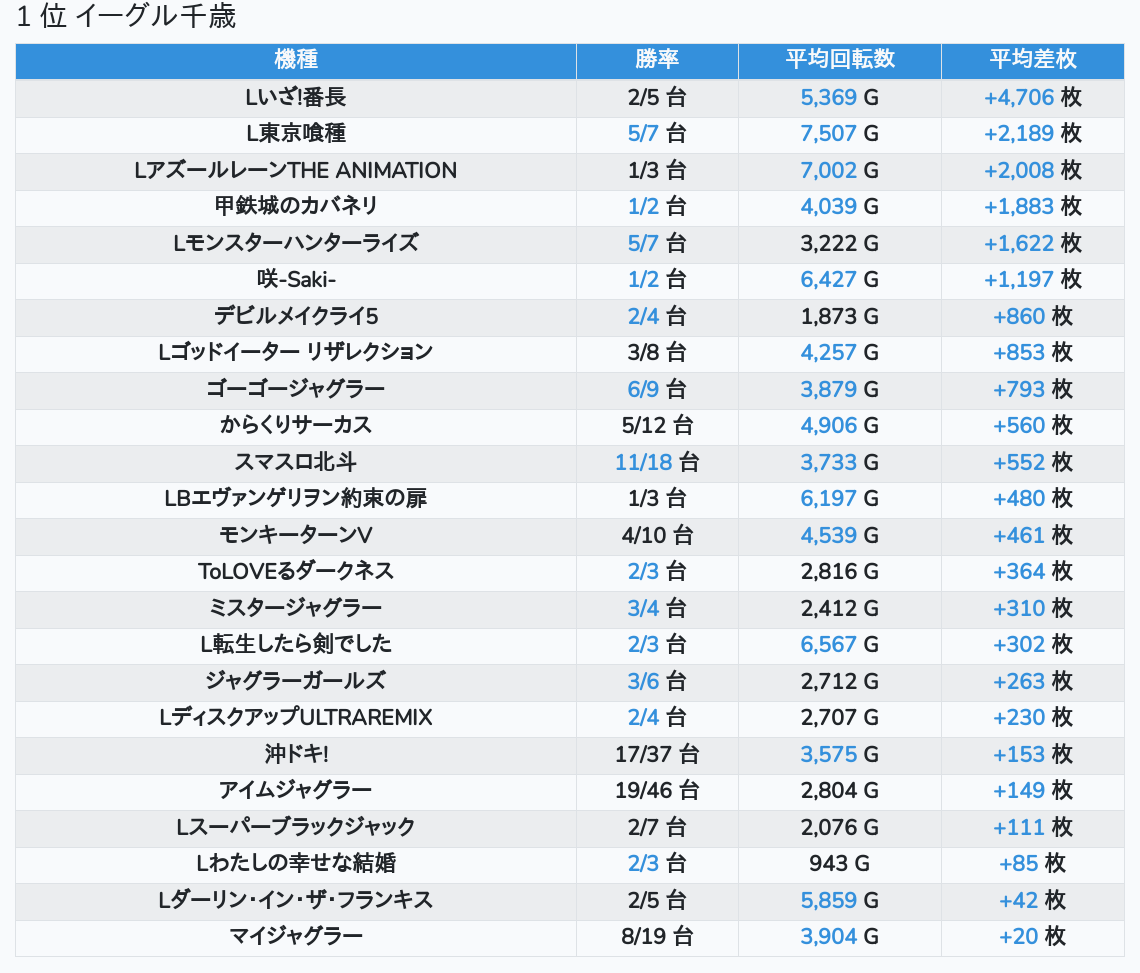Click the 943 G average spins value
Viewport: 1140px width, 973px height.
click(840, 863)
